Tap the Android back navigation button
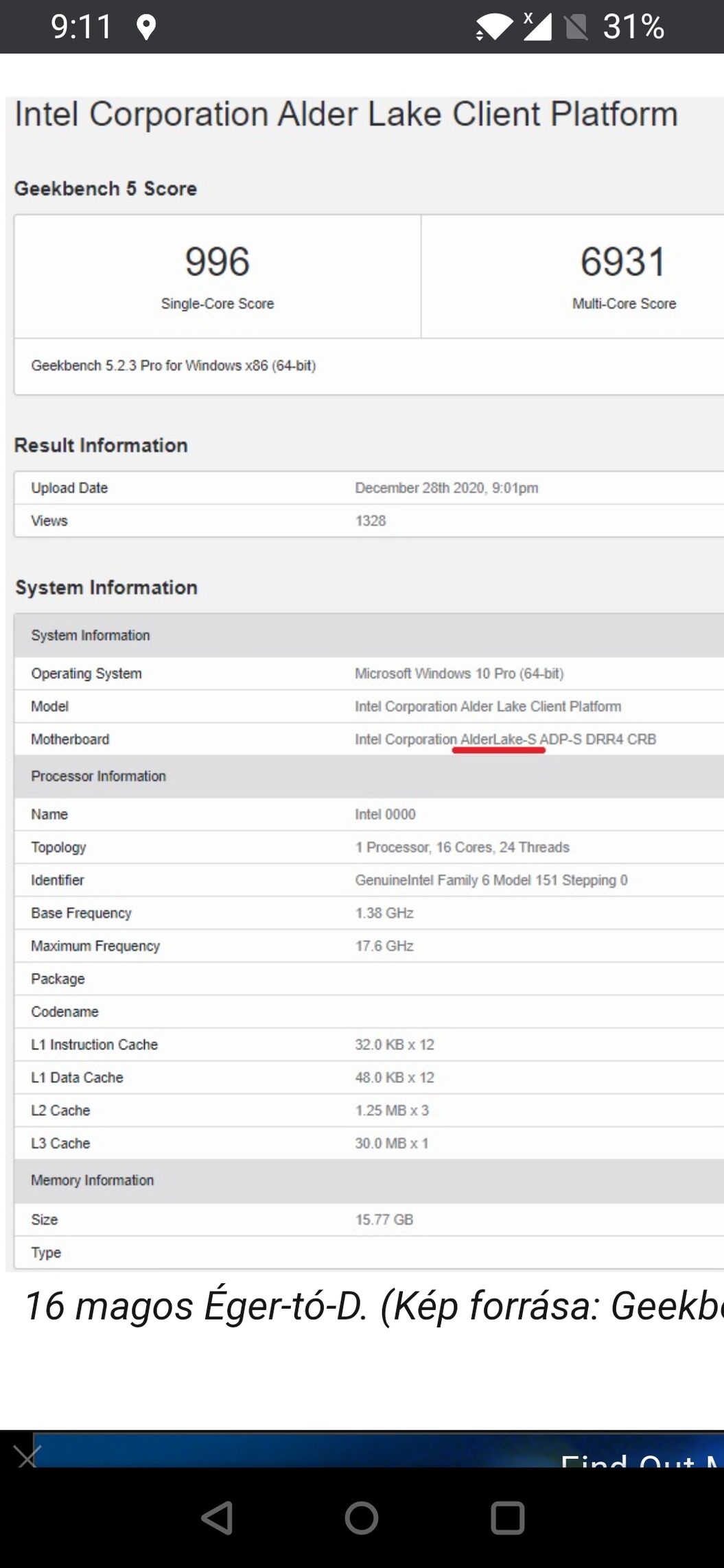This screenshot has height=1568, width=724. pos(218,1517)
